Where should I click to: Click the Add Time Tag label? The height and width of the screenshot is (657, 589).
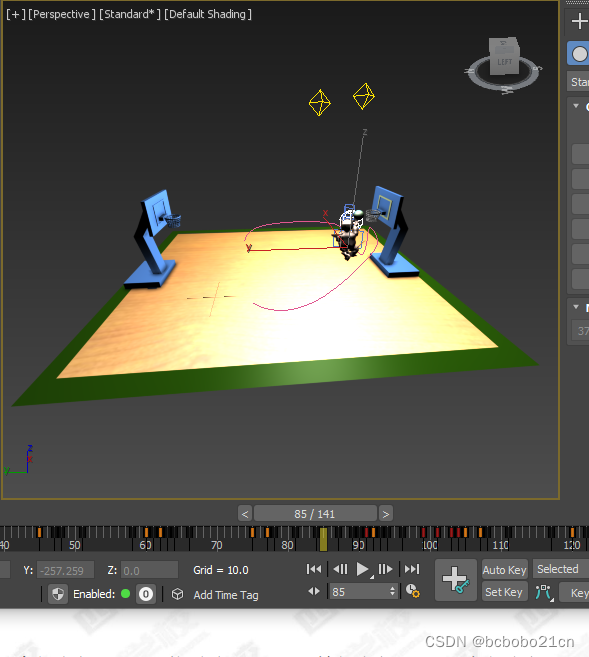tap(226, 595)
